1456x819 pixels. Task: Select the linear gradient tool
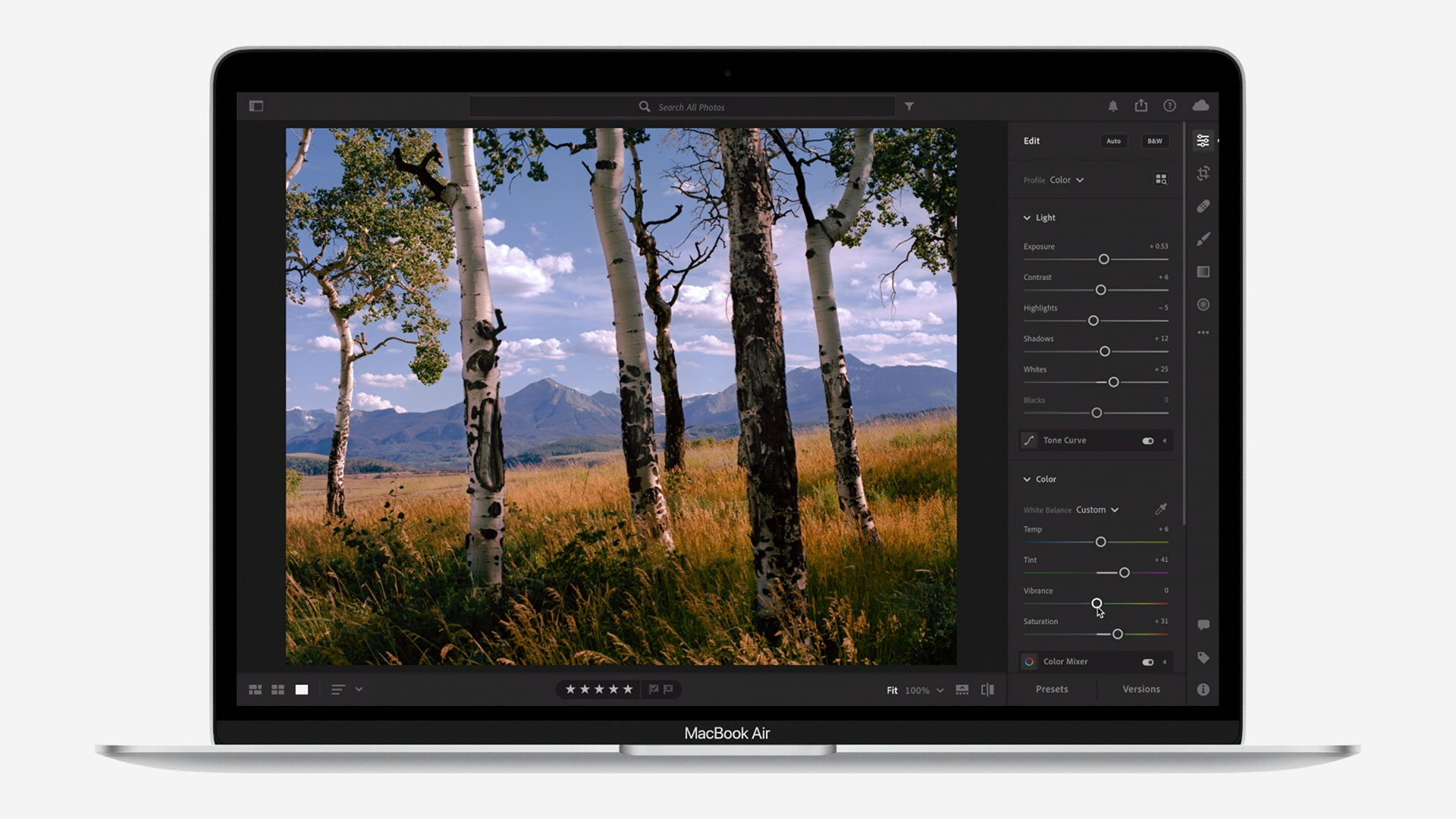[1203, 271]
